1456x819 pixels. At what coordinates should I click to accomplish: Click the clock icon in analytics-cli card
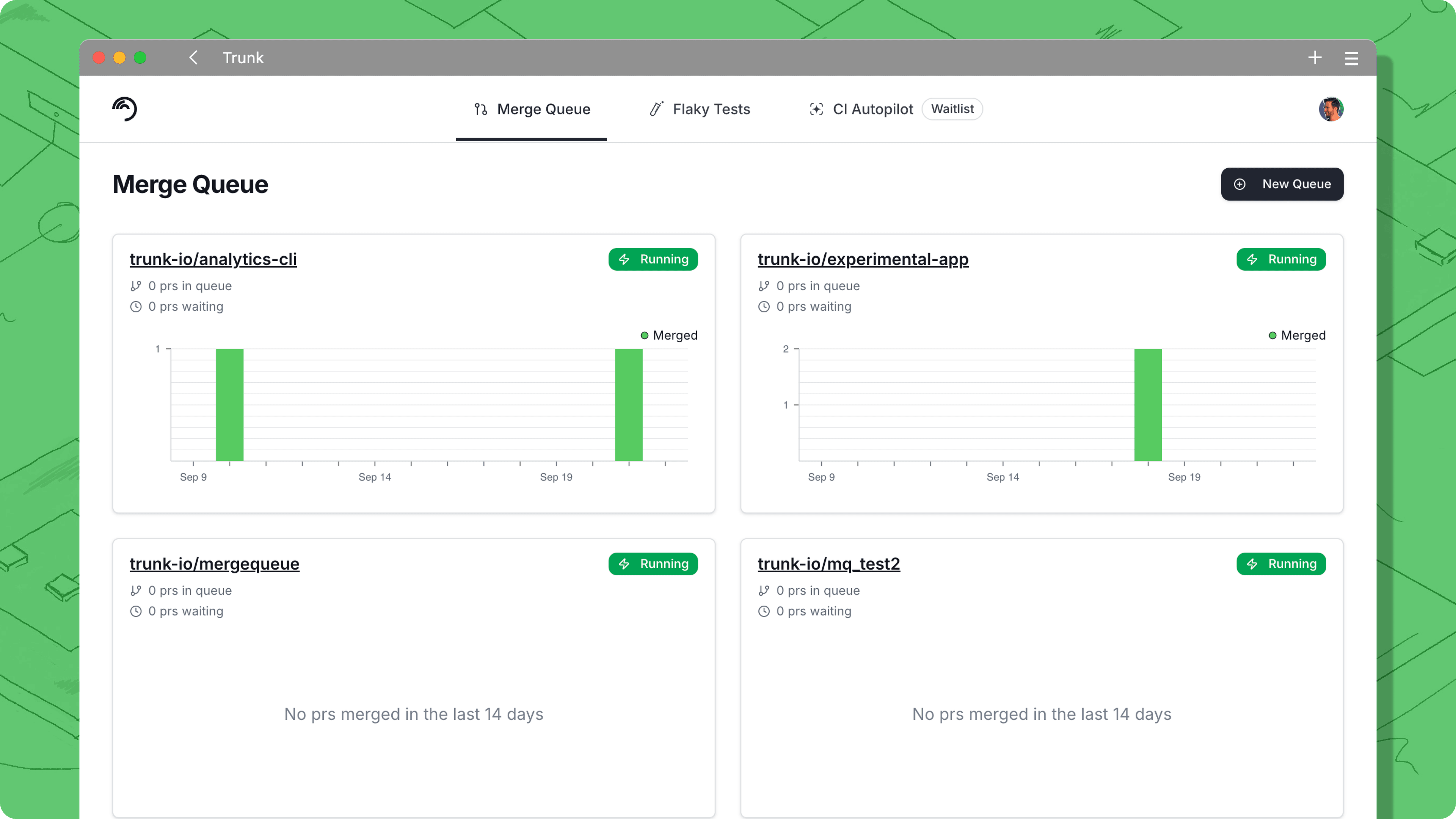pyautogui.click(x=136, y=307)
